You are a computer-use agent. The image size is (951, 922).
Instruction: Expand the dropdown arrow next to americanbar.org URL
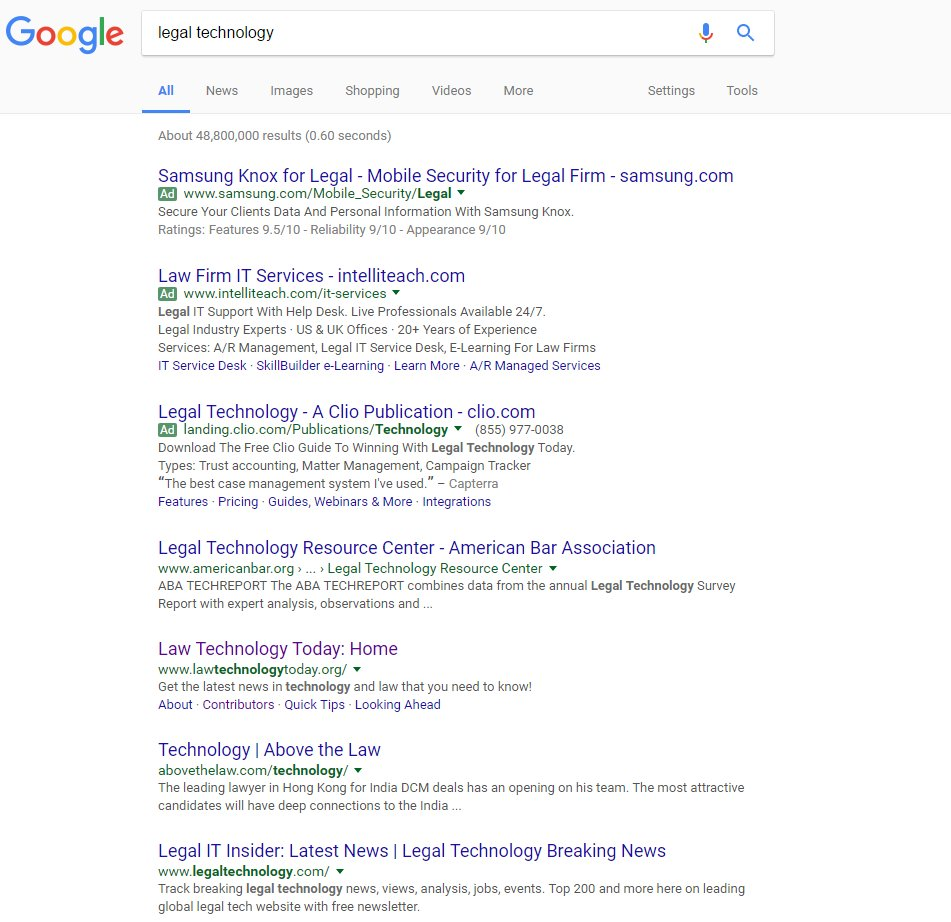[553, 568]
